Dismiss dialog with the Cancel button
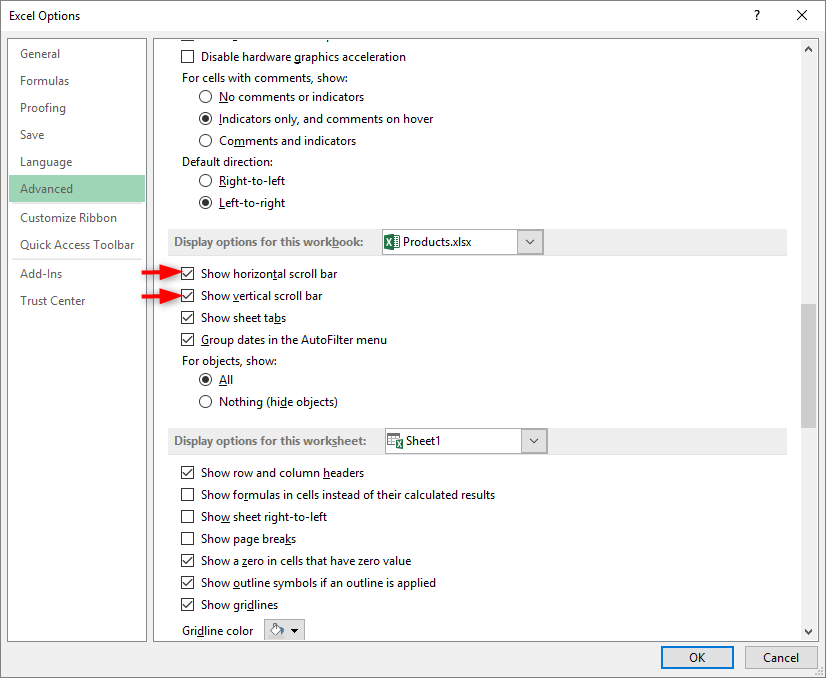The height and width of the screenshot is (678, 826). pyautogui.click(x=781, y=657)
